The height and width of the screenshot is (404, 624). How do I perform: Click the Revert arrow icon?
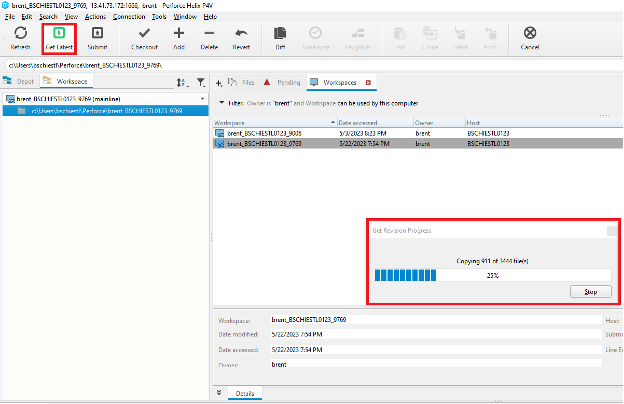[241, 33]
